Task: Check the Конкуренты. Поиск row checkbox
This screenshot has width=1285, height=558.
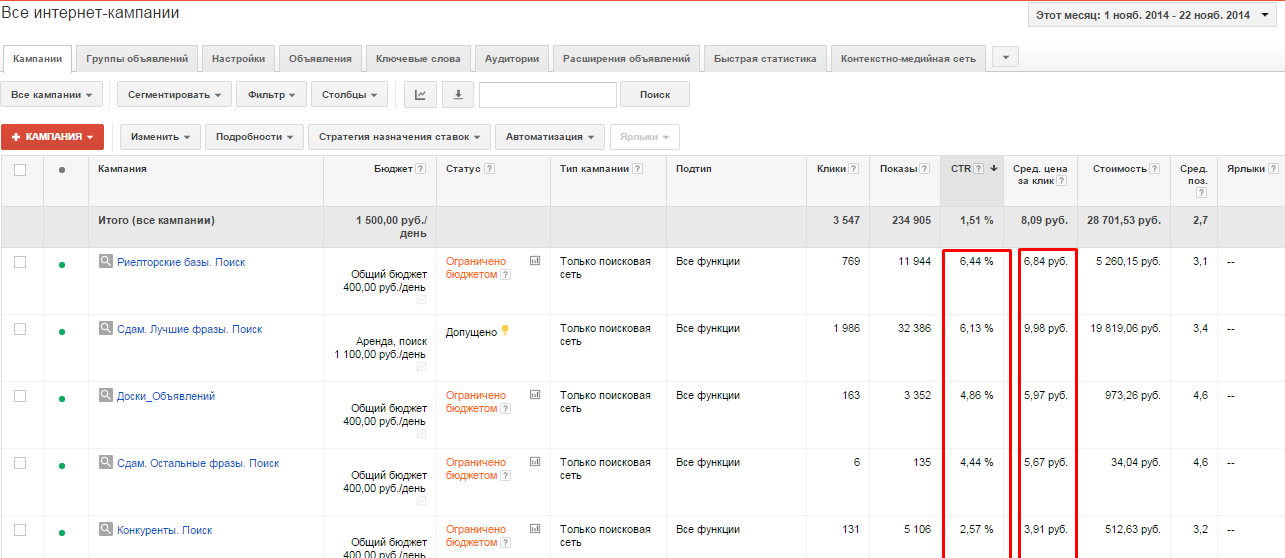Action: (20, 530)
